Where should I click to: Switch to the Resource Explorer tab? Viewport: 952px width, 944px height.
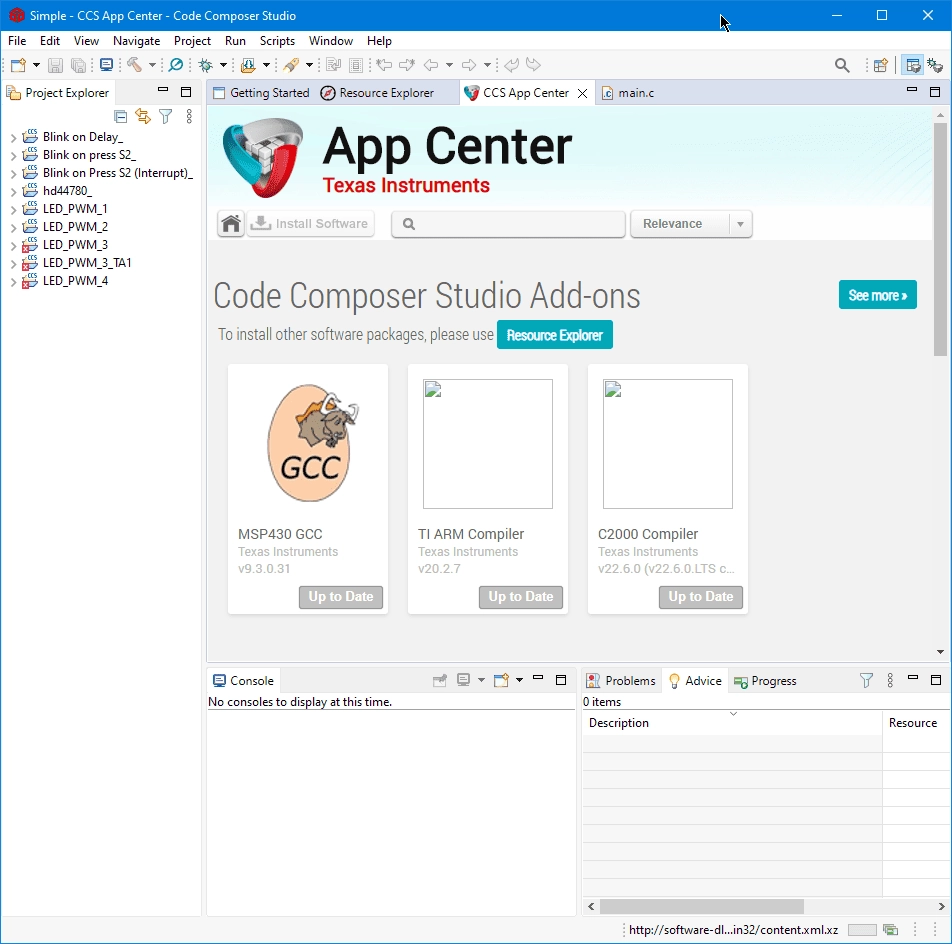(378, 93)
